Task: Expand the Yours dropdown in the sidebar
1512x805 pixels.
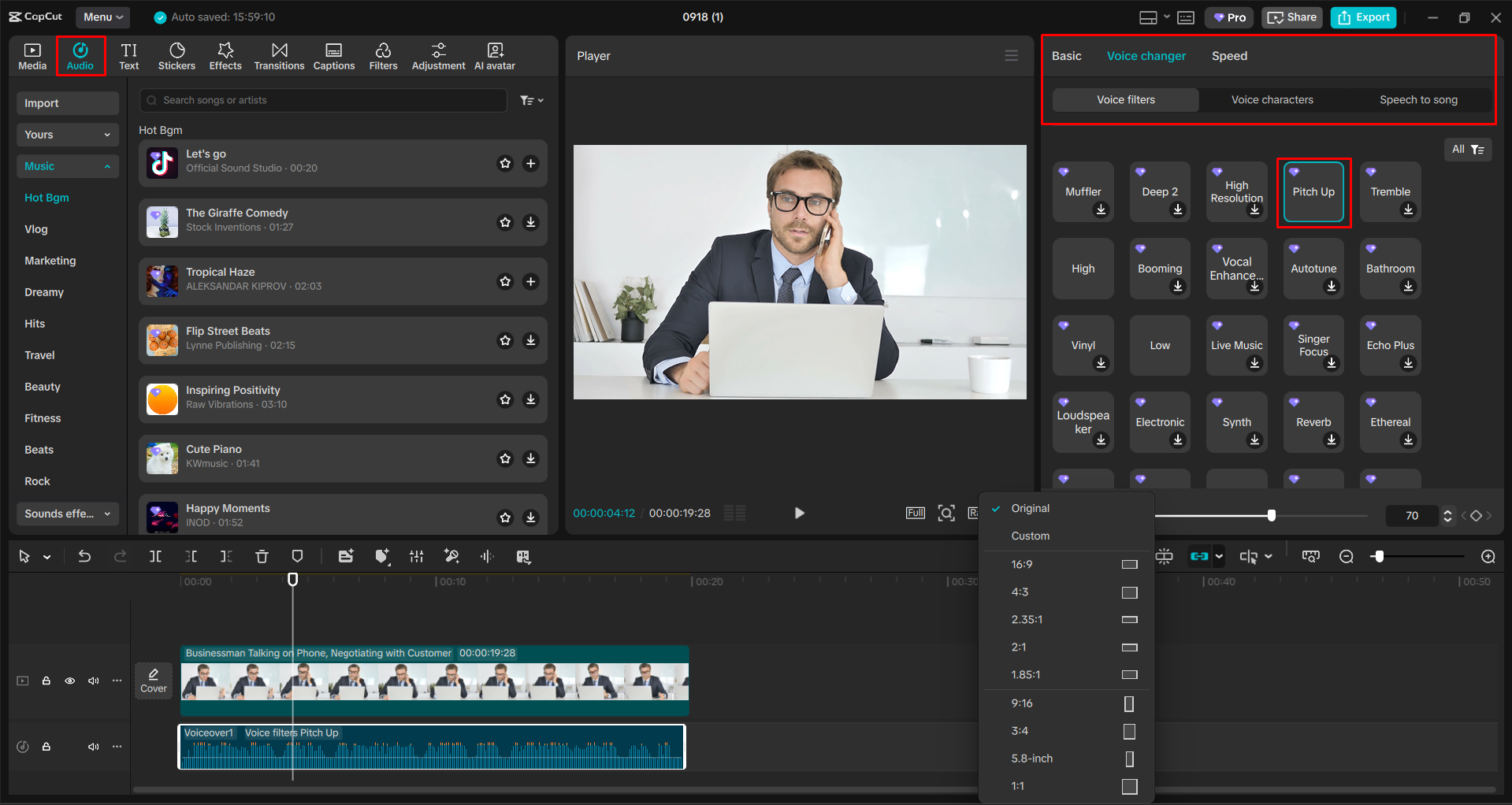Action: (x=67, y=134)
